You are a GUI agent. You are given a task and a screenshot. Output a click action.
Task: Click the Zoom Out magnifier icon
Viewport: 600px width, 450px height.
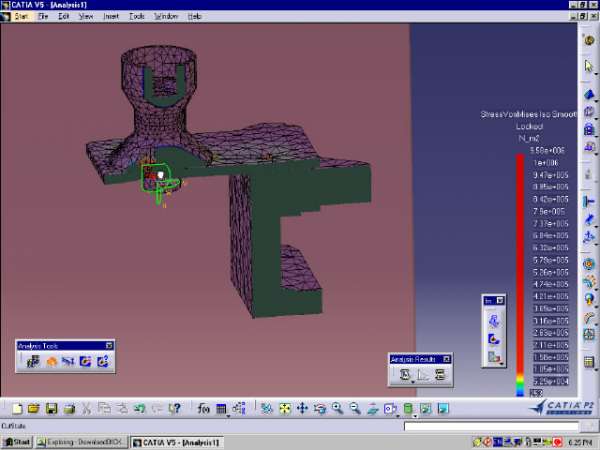tap(355, 409)
